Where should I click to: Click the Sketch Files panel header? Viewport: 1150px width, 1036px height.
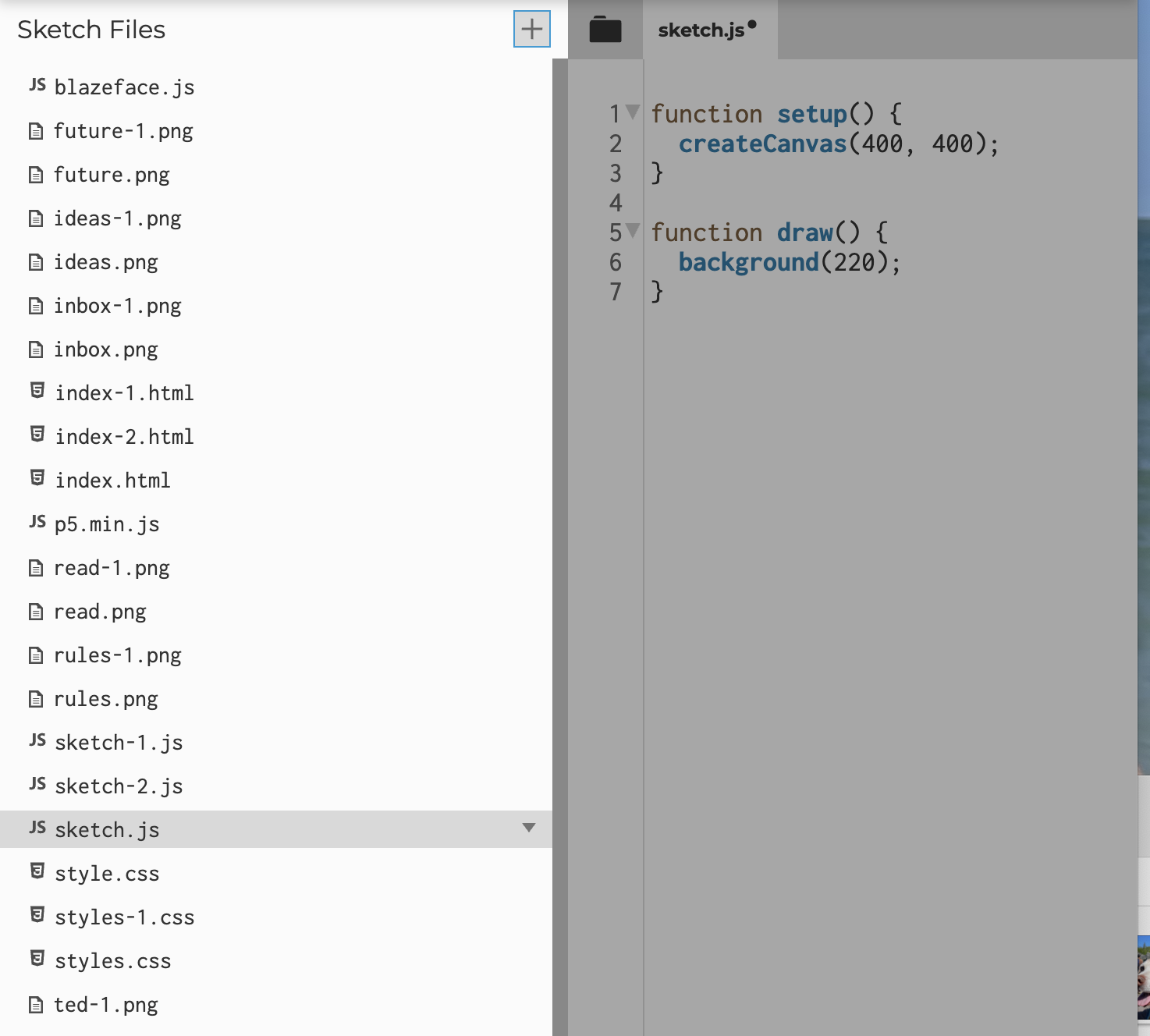pyautogui.click(x=91, y=30)
